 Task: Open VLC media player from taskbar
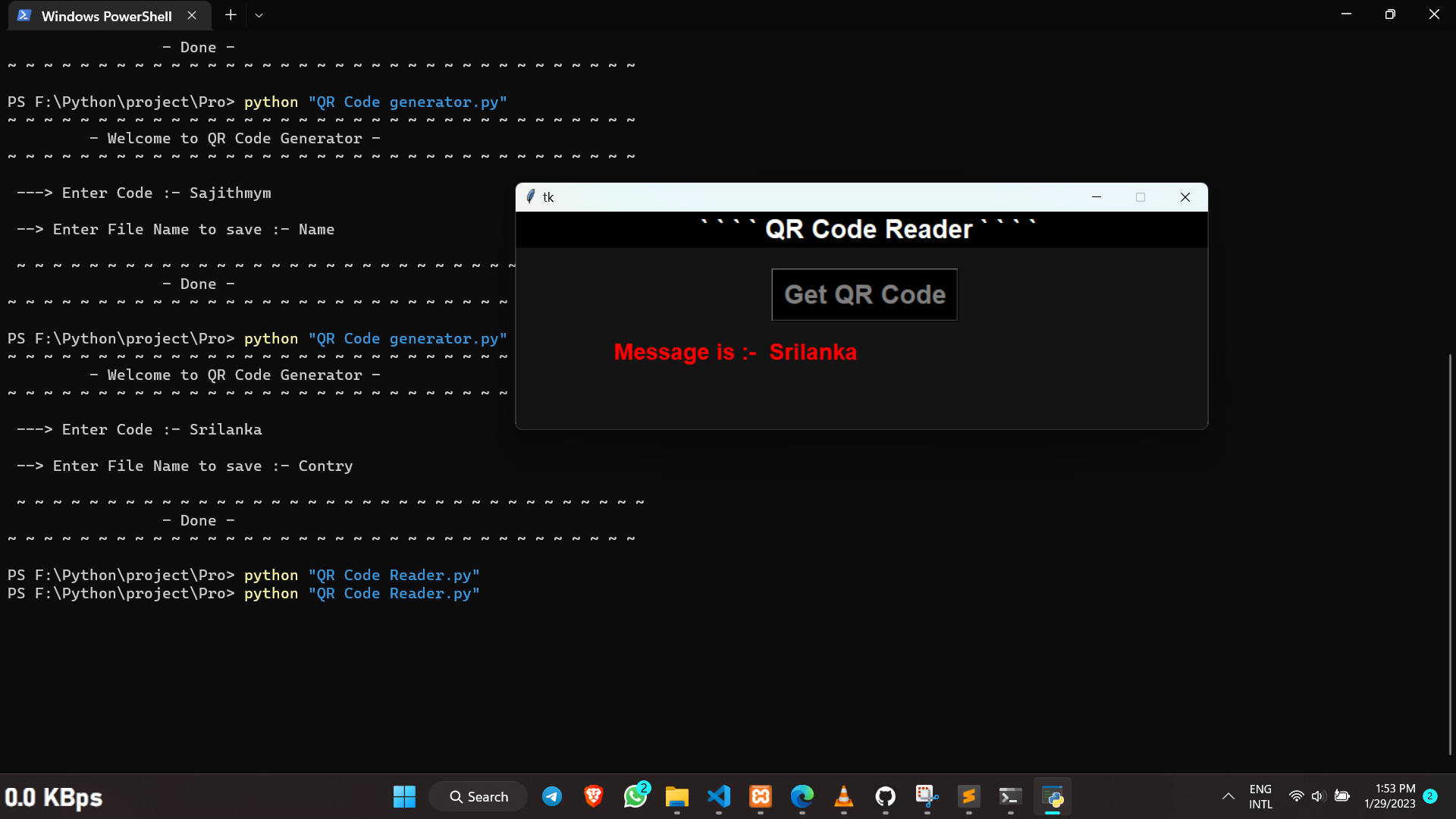(843, 796)
